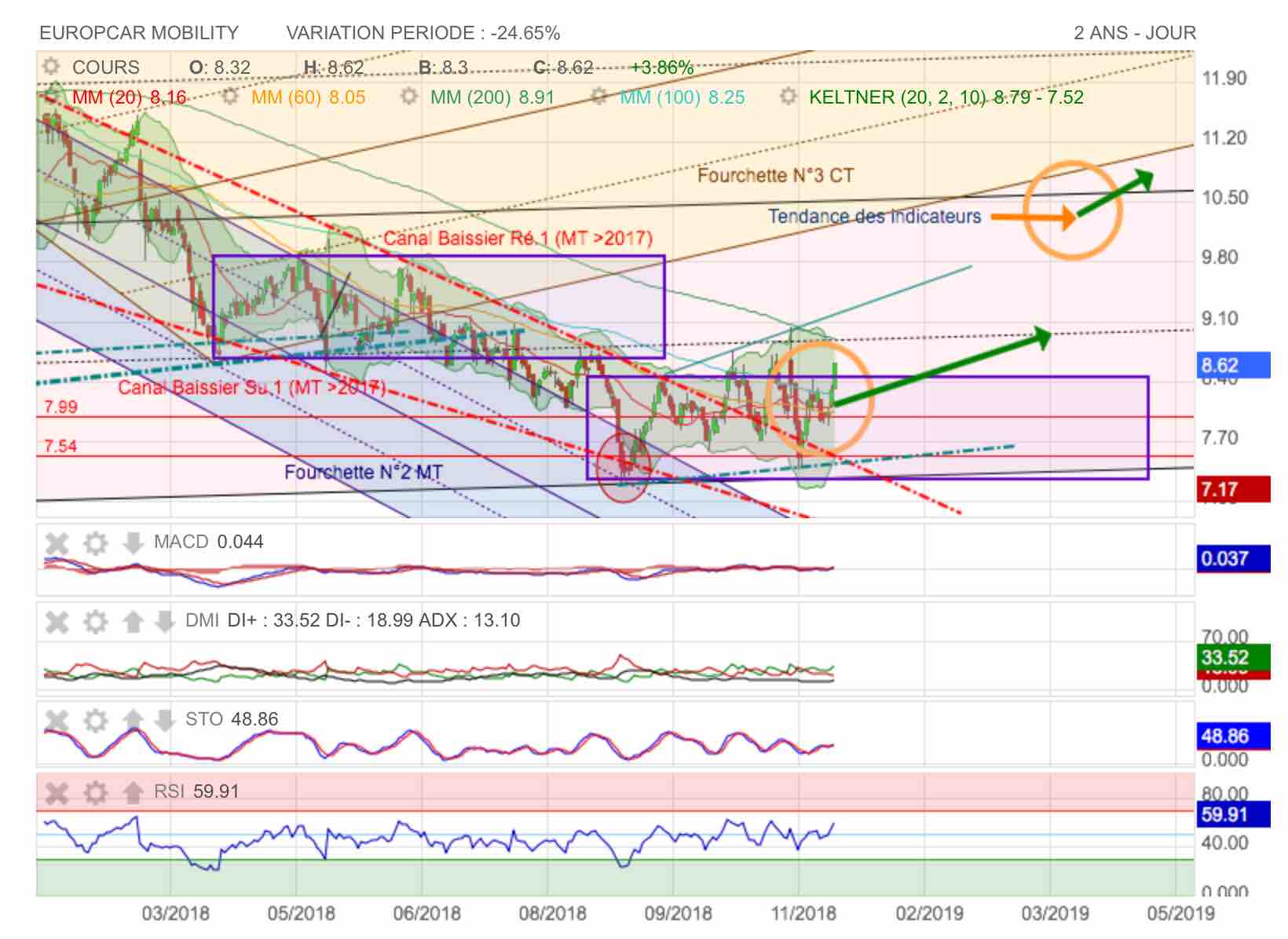Click the 7.99 red support level label
This screenshot has height=939, width=1288.
pos(60,407)
